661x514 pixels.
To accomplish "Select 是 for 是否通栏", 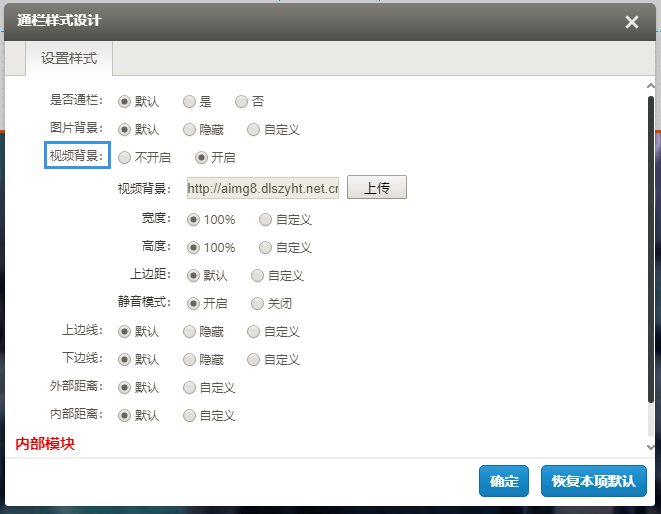I will (189, 101).
